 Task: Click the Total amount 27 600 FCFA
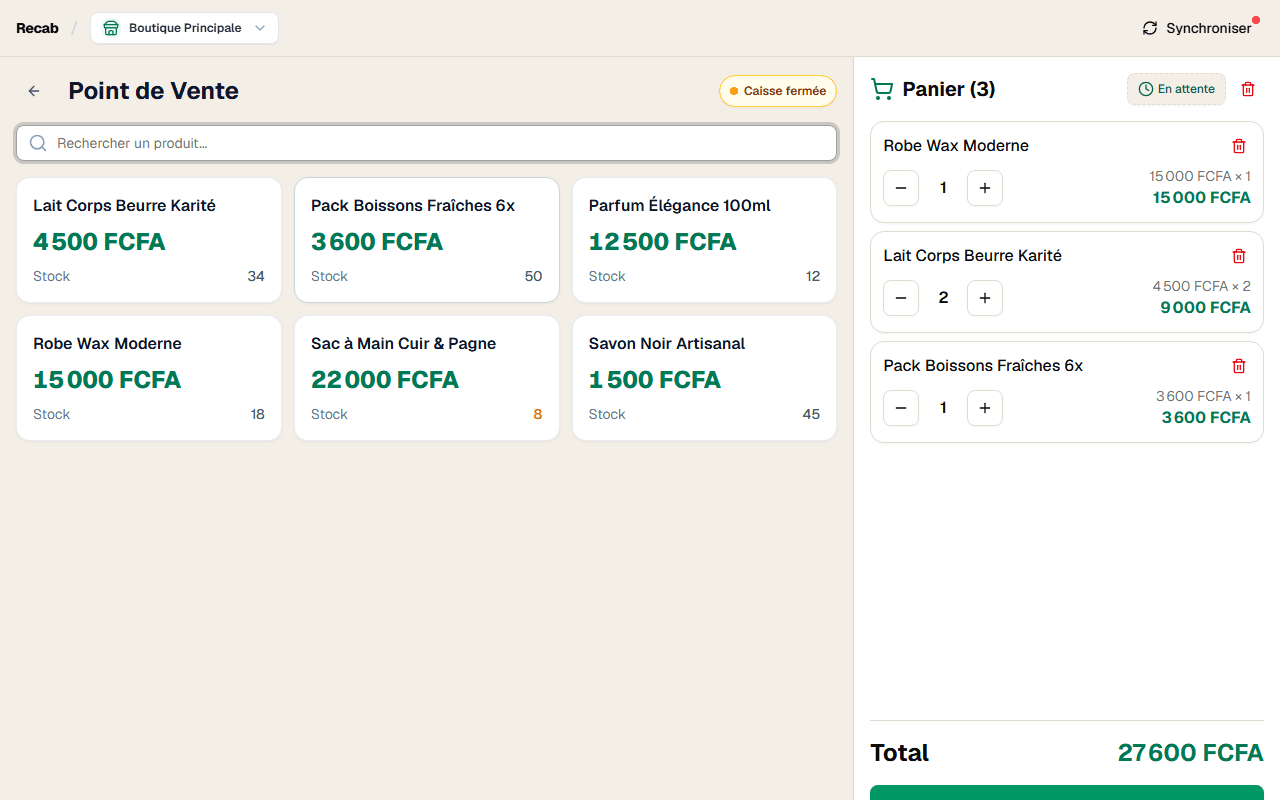point(1191,753)
